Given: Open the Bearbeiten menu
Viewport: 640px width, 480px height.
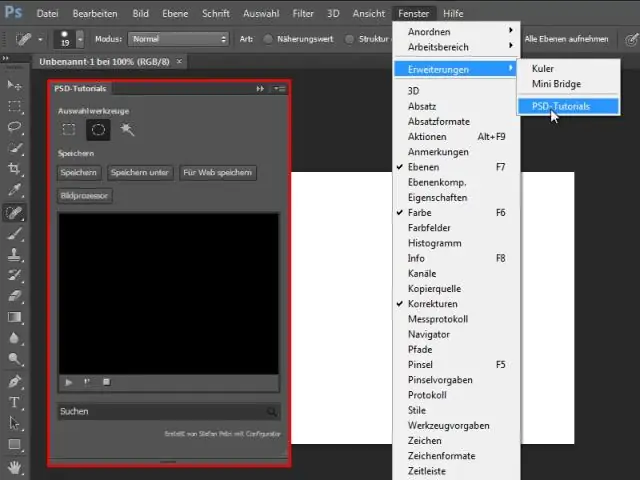Looking at the screenshot, I should click(x=95, y=14).
